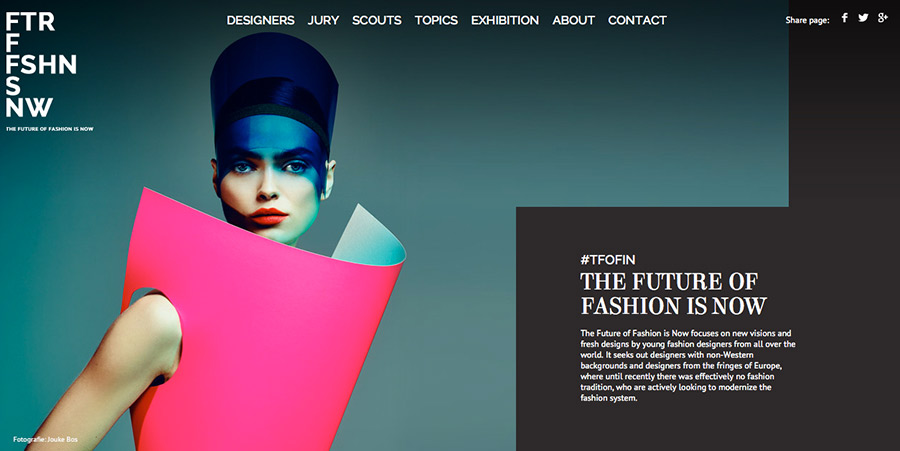Viewport: 900px width, 451px height.
Task: Click the description paragraph about young designers
Action: point(688,366)
